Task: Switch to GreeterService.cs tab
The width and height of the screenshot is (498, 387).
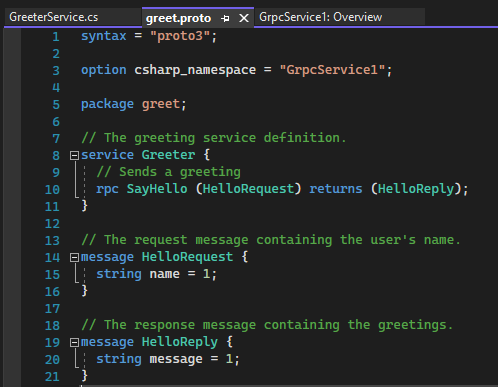Action: (x=54, y=17)
